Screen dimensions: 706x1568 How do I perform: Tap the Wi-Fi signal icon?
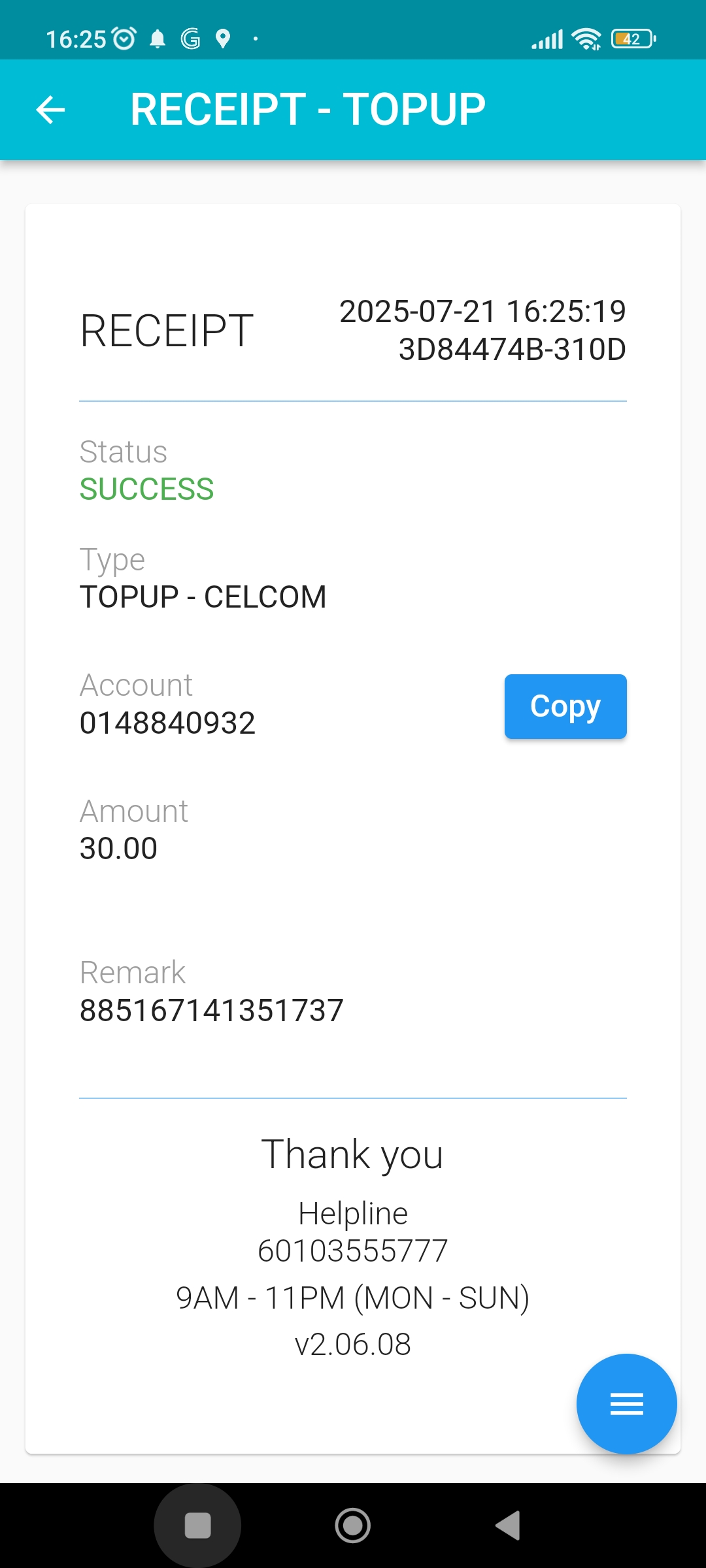(x=586, y=39)
